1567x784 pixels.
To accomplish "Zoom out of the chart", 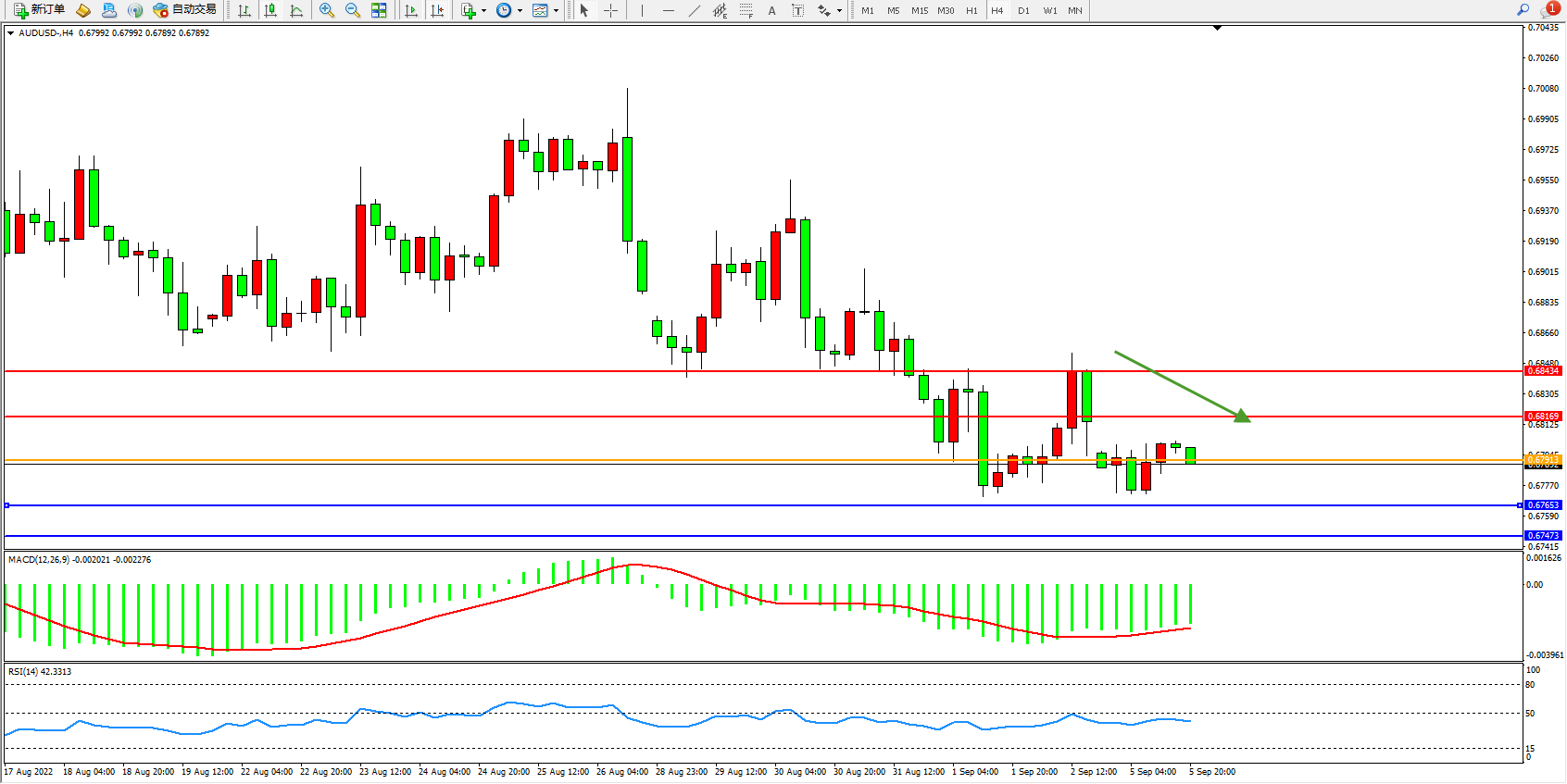I will click(x=352, y=10).
